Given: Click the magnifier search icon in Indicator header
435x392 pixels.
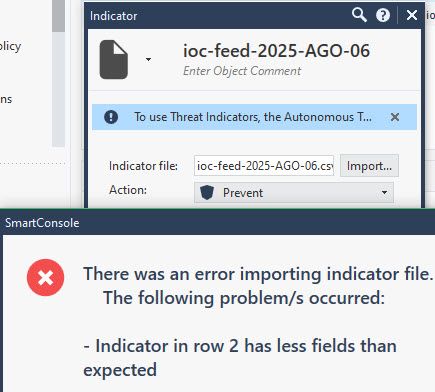Looking at the screenshot, I should tap(359, 15).
